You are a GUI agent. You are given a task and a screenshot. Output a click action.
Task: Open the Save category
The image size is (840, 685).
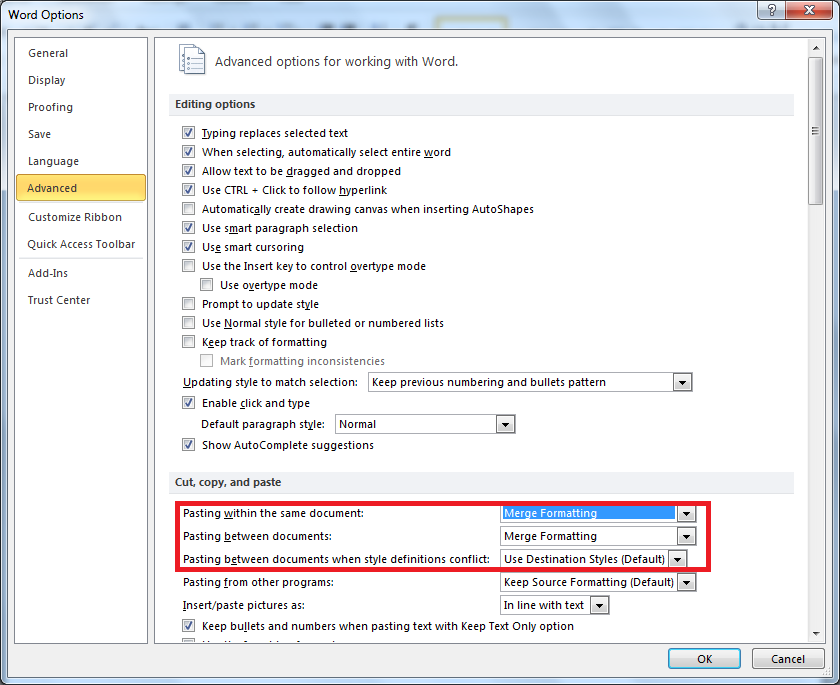[81, 134]
